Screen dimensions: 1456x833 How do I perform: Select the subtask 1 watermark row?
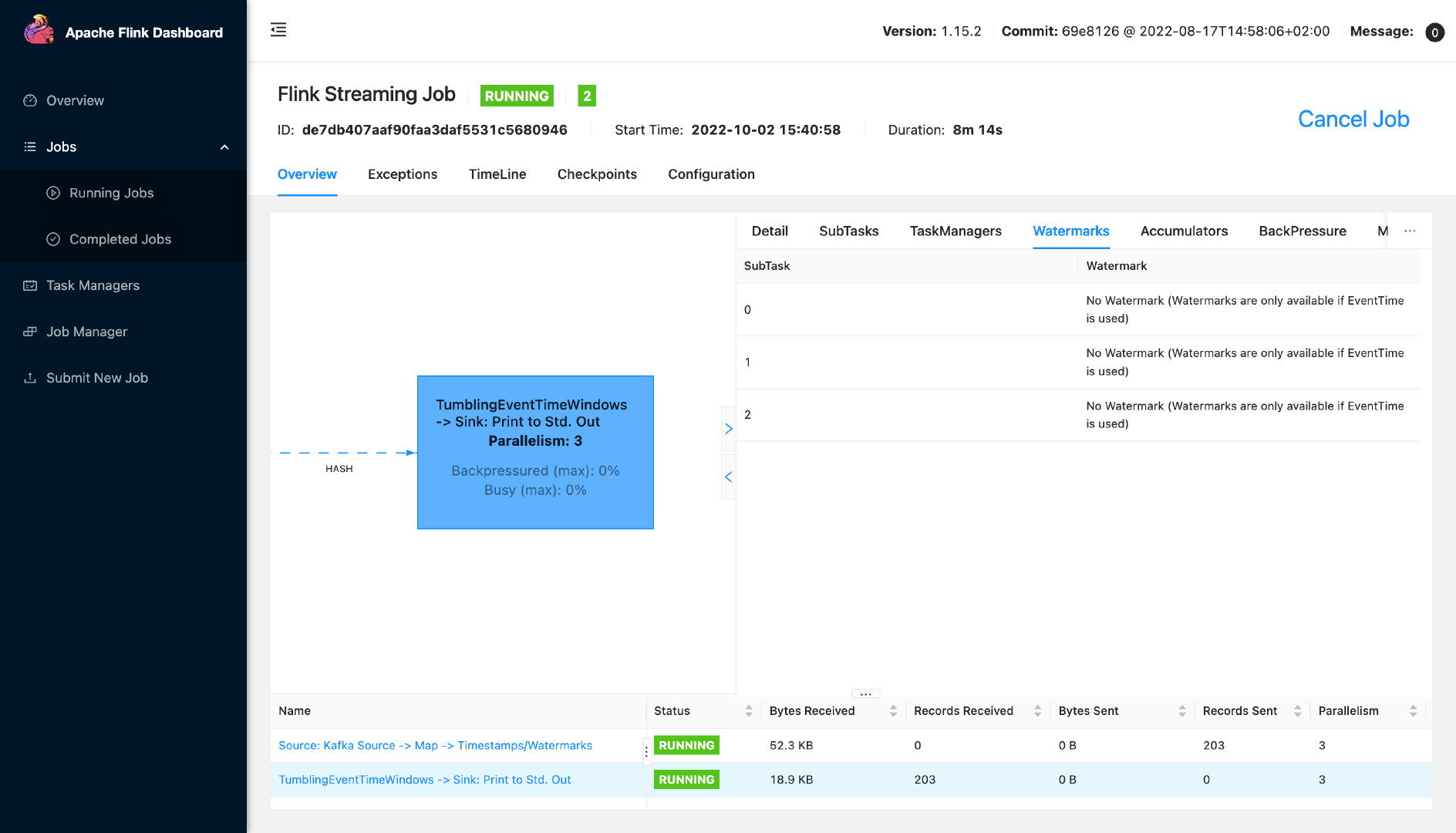tap(1078, 362)
